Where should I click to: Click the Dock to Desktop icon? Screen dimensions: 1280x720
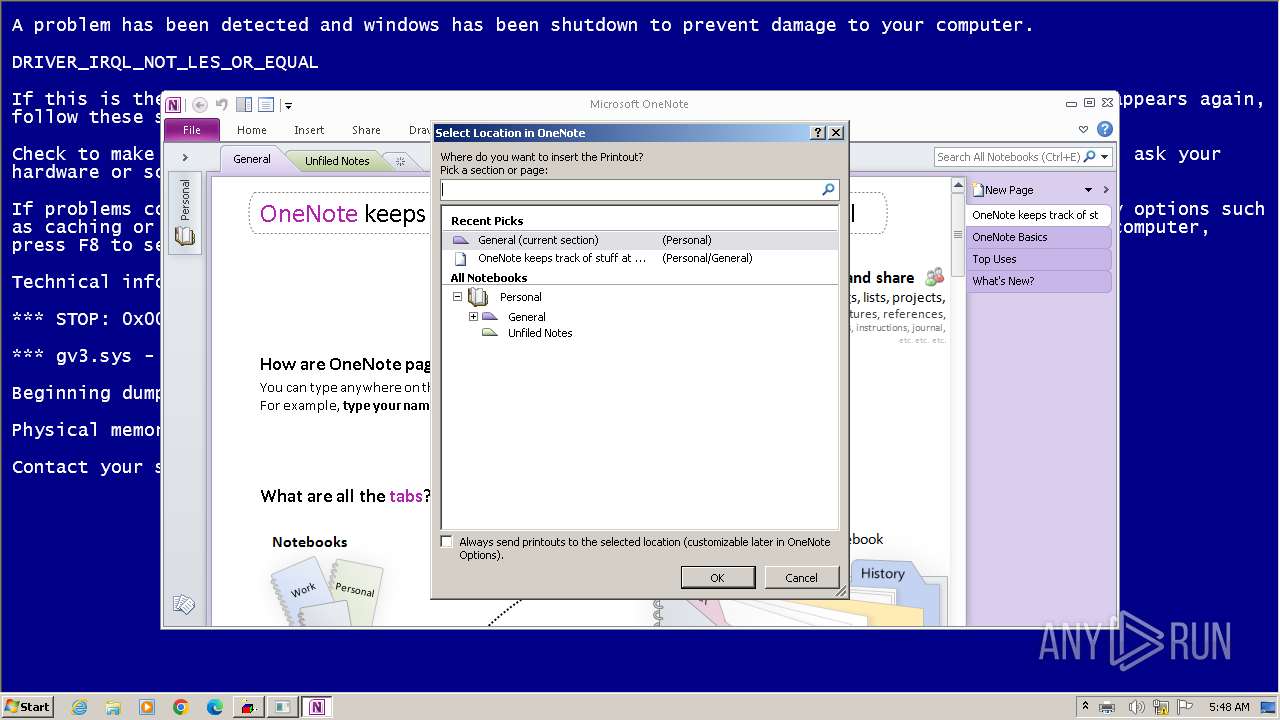(244, 105)
